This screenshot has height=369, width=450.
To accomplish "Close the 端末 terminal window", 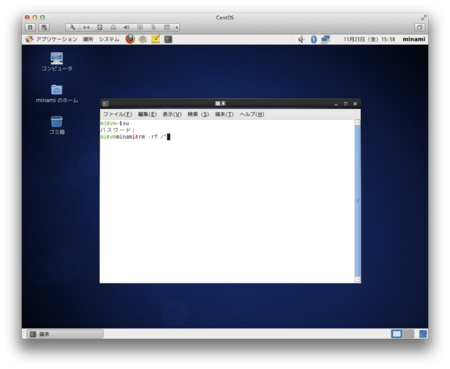I will (355, 104).
